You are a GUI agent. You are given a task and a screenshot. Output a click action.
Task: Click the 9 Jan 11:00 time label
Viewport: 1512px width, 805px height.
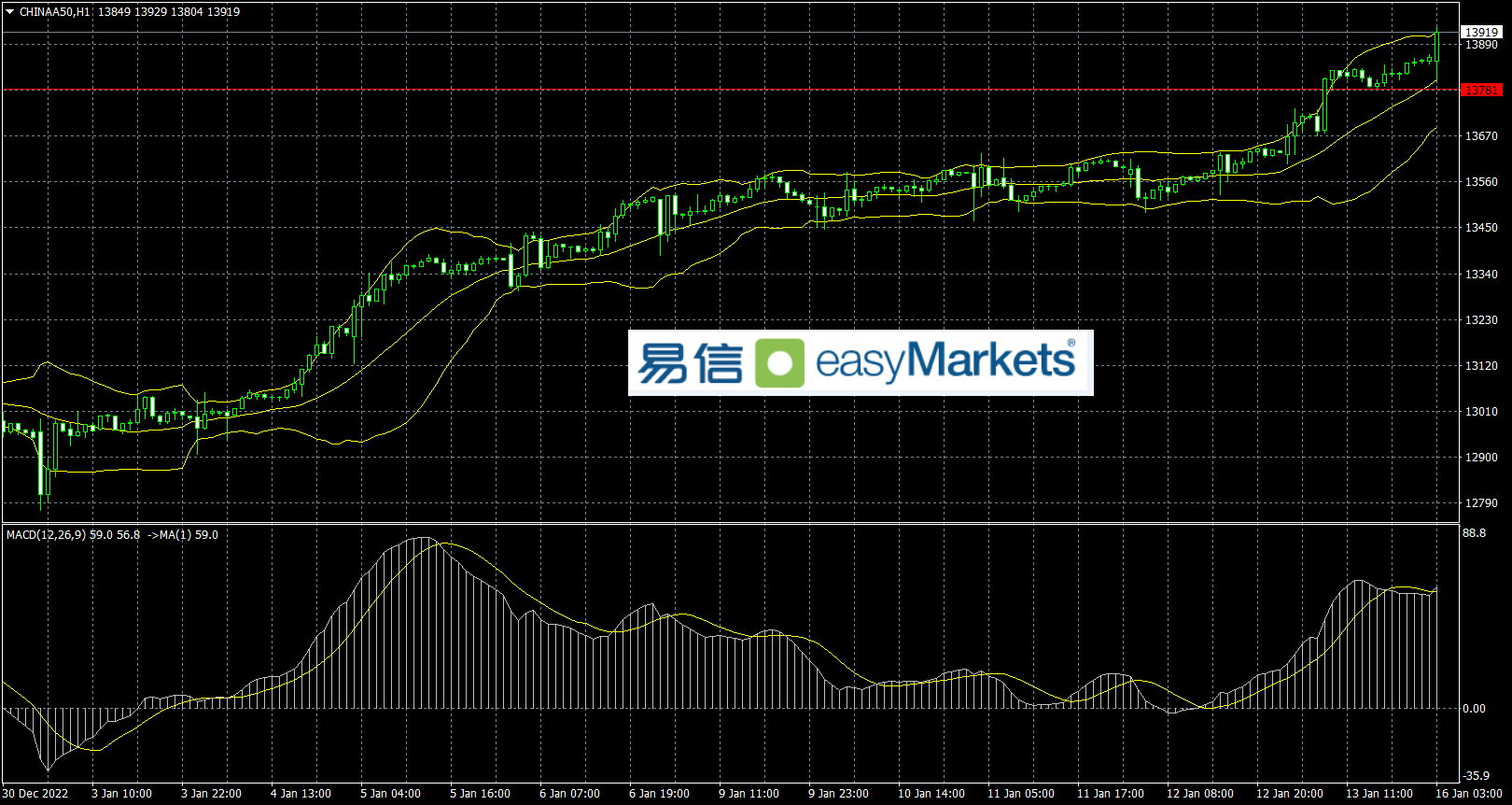(749, 794)
